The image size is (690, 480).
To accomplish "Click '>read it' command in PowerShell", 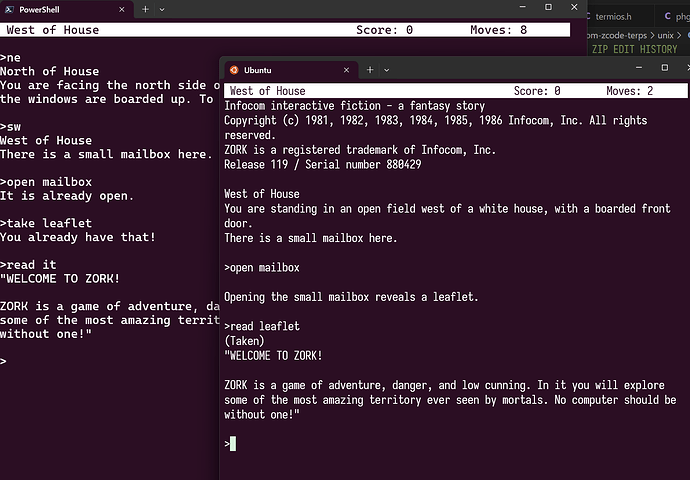I will pos(28,265).
